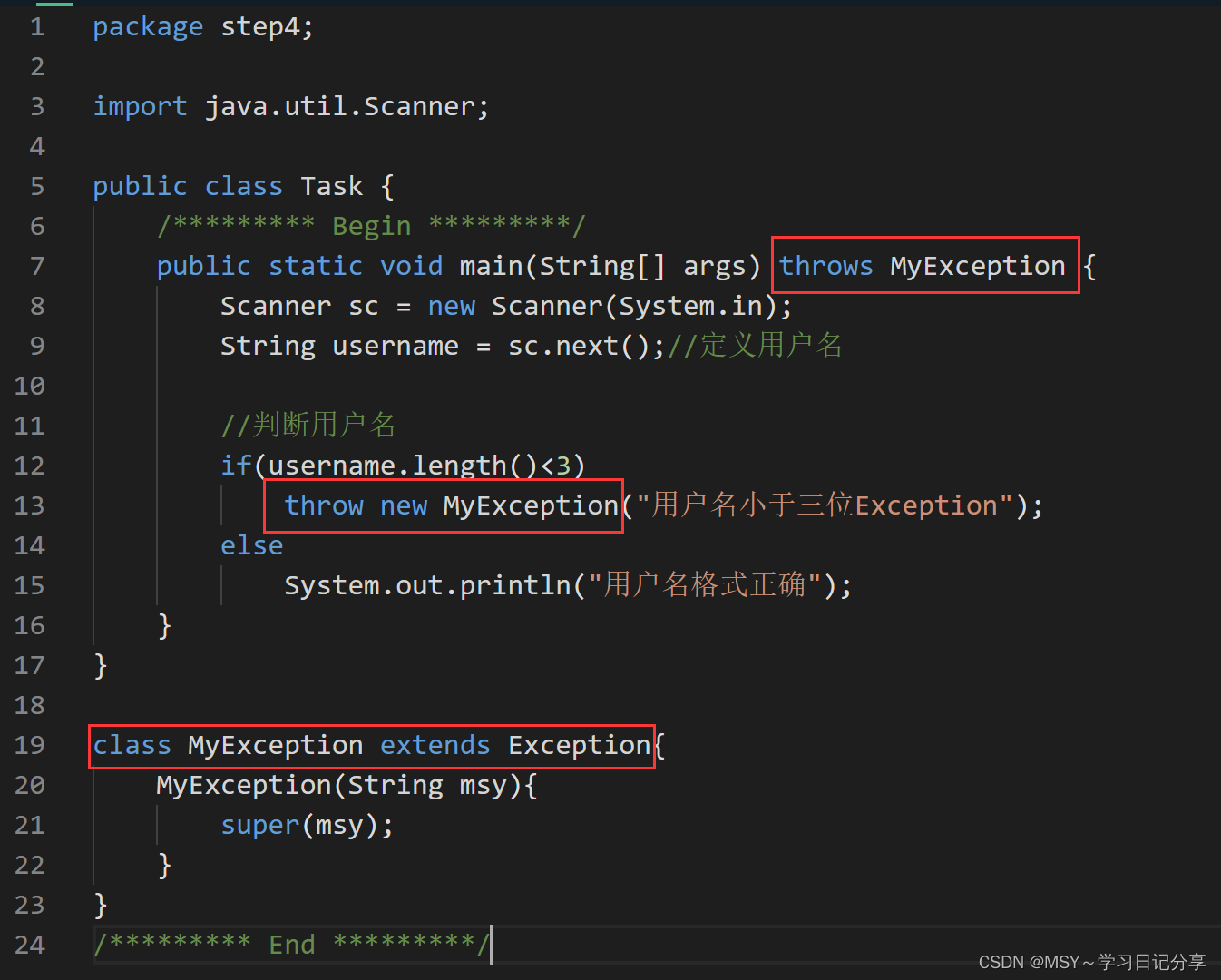This screenshot has height=980, width=1221.
Task: Click 'length' method call on line 12
Action: [459, 465]
